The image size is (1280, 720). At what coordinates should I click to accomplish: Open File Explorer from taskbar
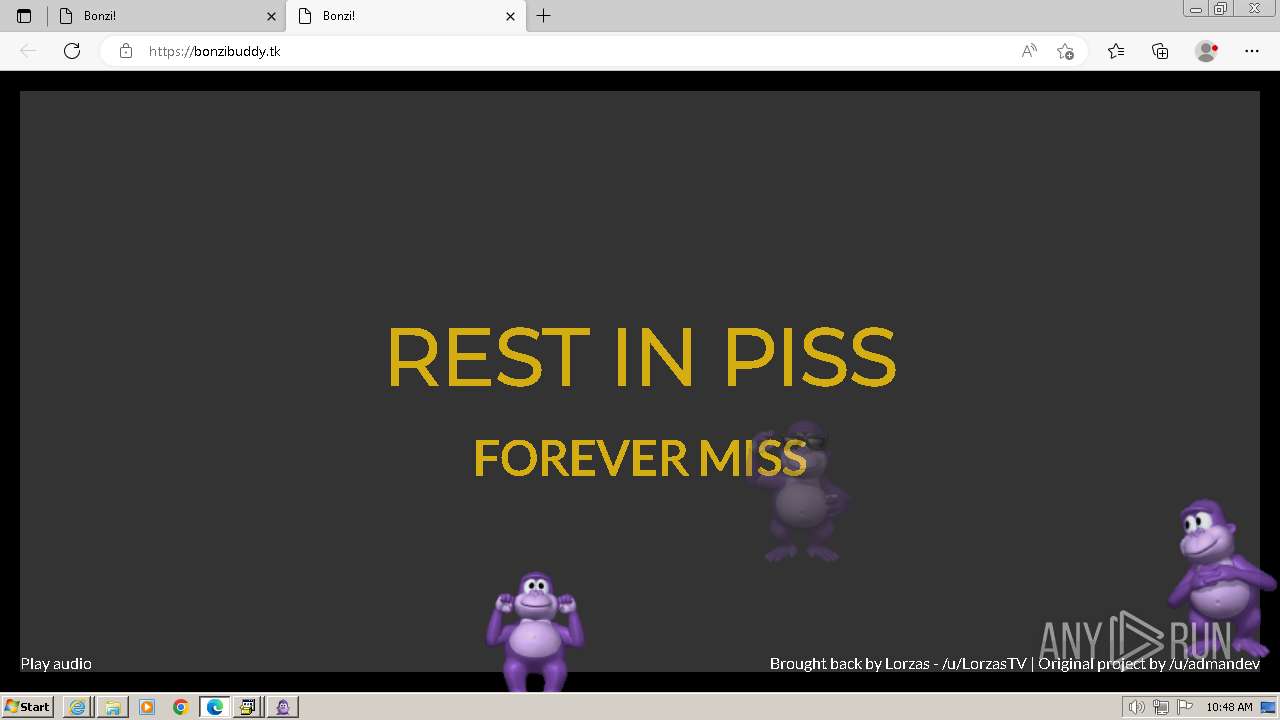point(112,707)
